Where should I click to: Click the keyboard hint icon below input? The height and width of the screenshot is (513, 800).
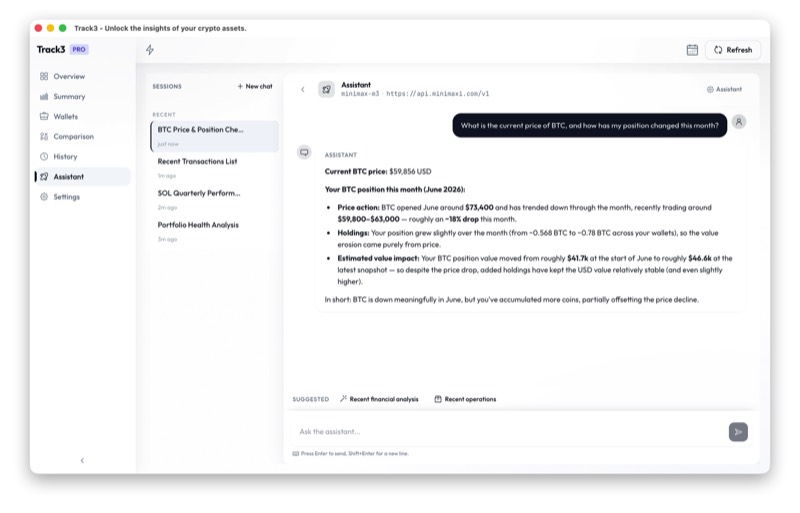[x=295, y=453]
